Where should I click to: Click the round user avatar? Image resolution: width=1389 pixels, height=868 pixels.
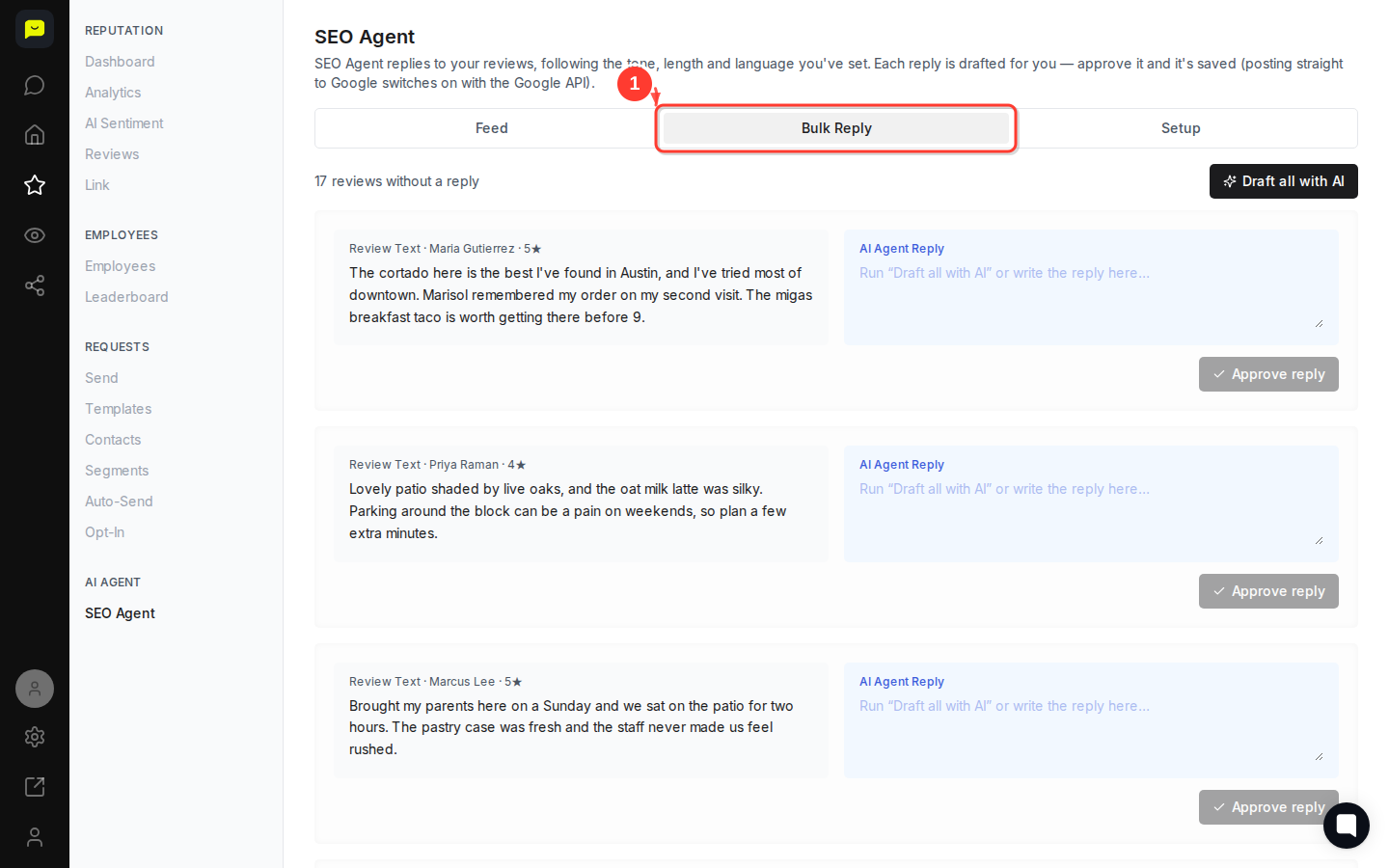point(35,689)
